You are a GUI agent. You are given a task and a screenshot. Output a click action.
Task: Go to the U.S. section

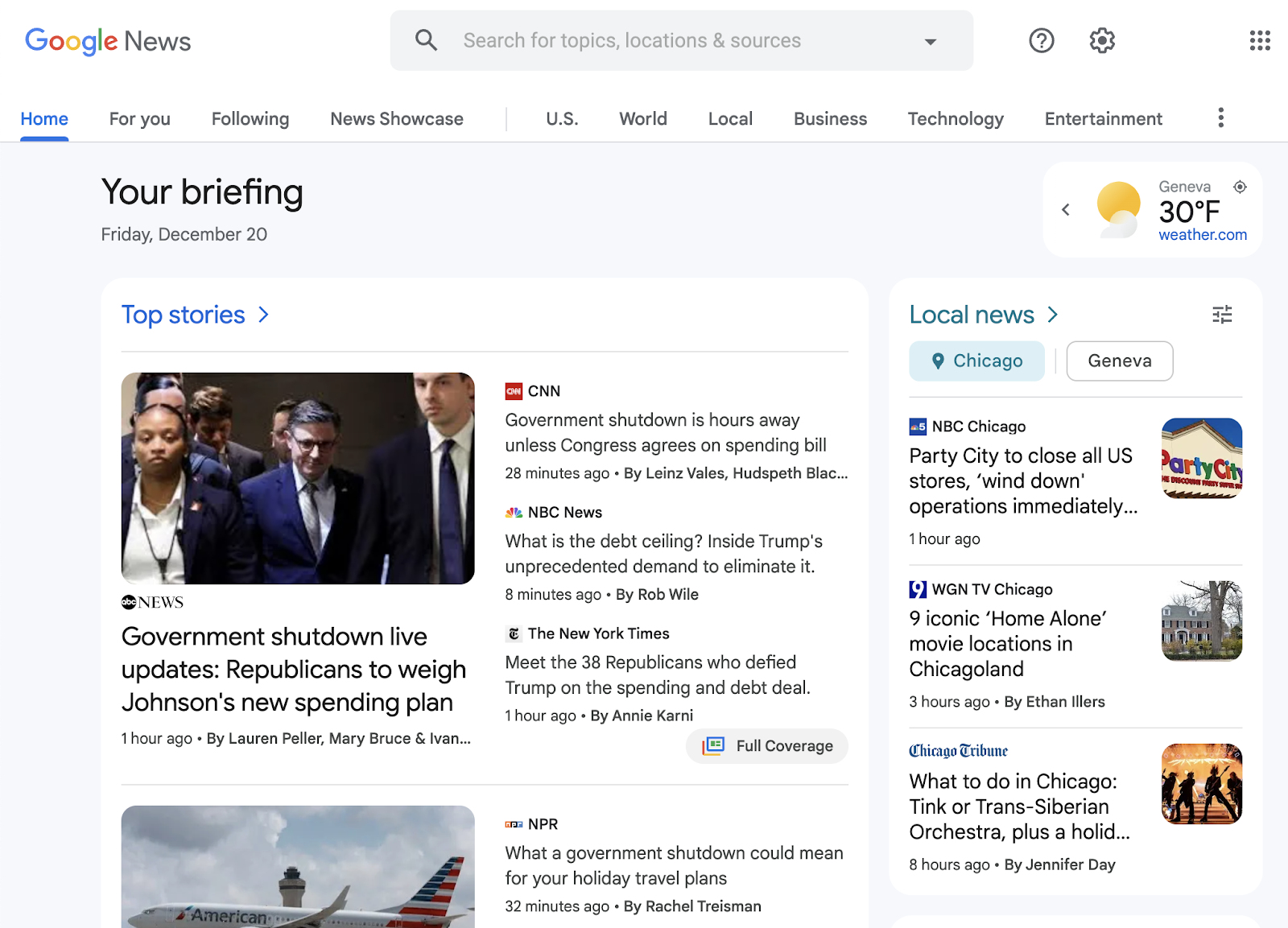[562, 119]
